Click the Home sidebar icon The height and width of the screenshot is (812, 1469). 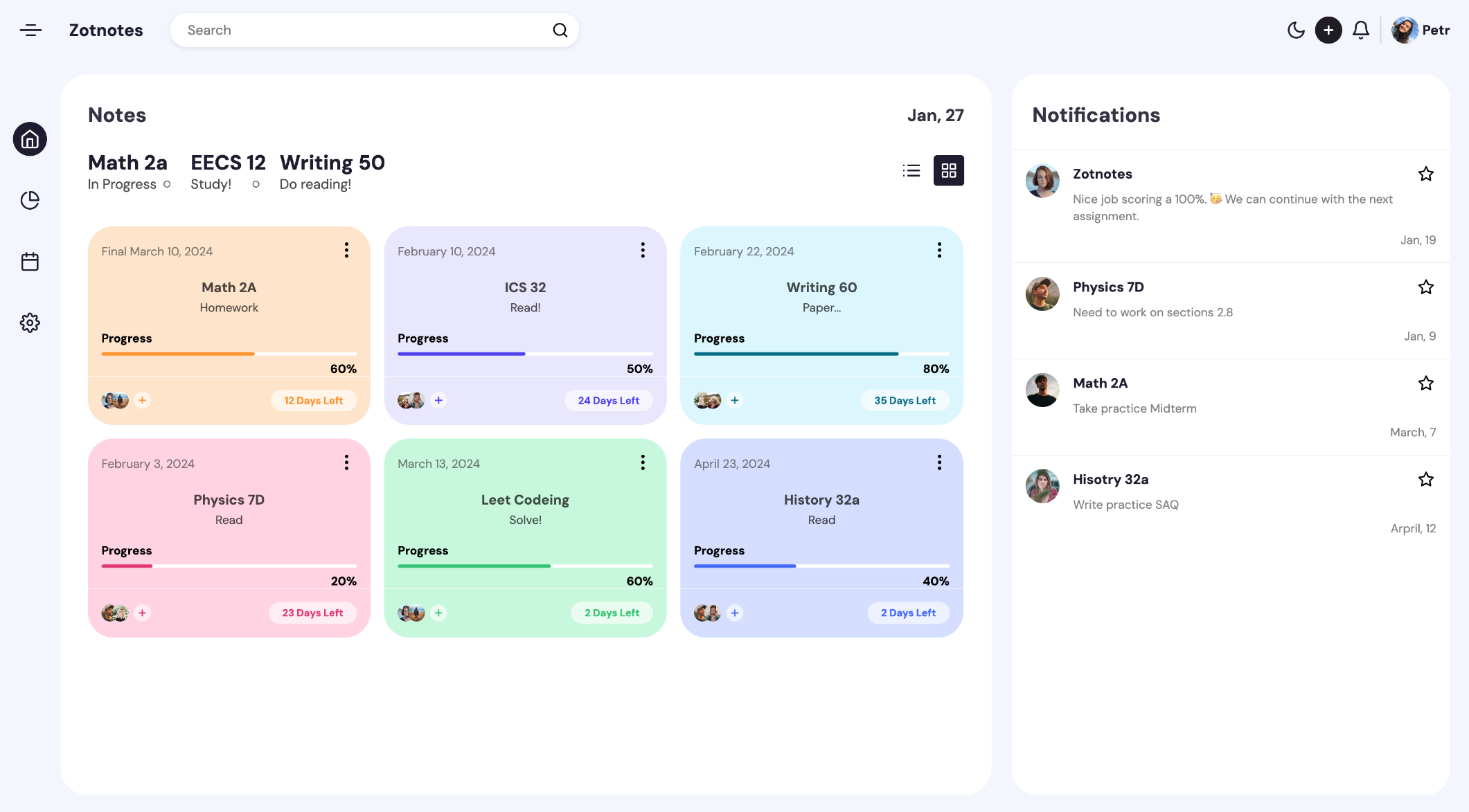click(30, 140)
